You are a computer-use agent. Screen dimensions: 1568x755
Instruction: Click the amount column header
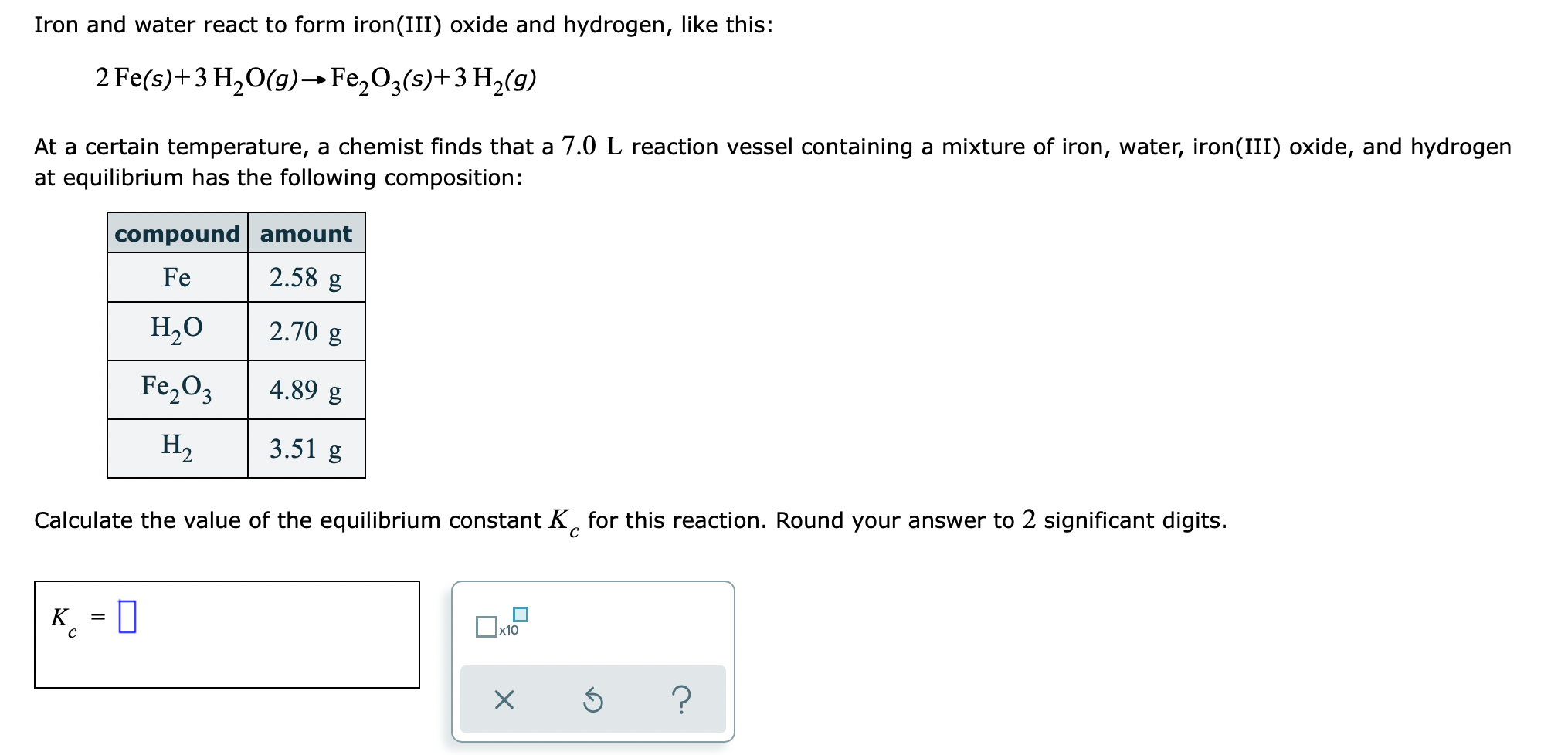click(x=306, y=233)
